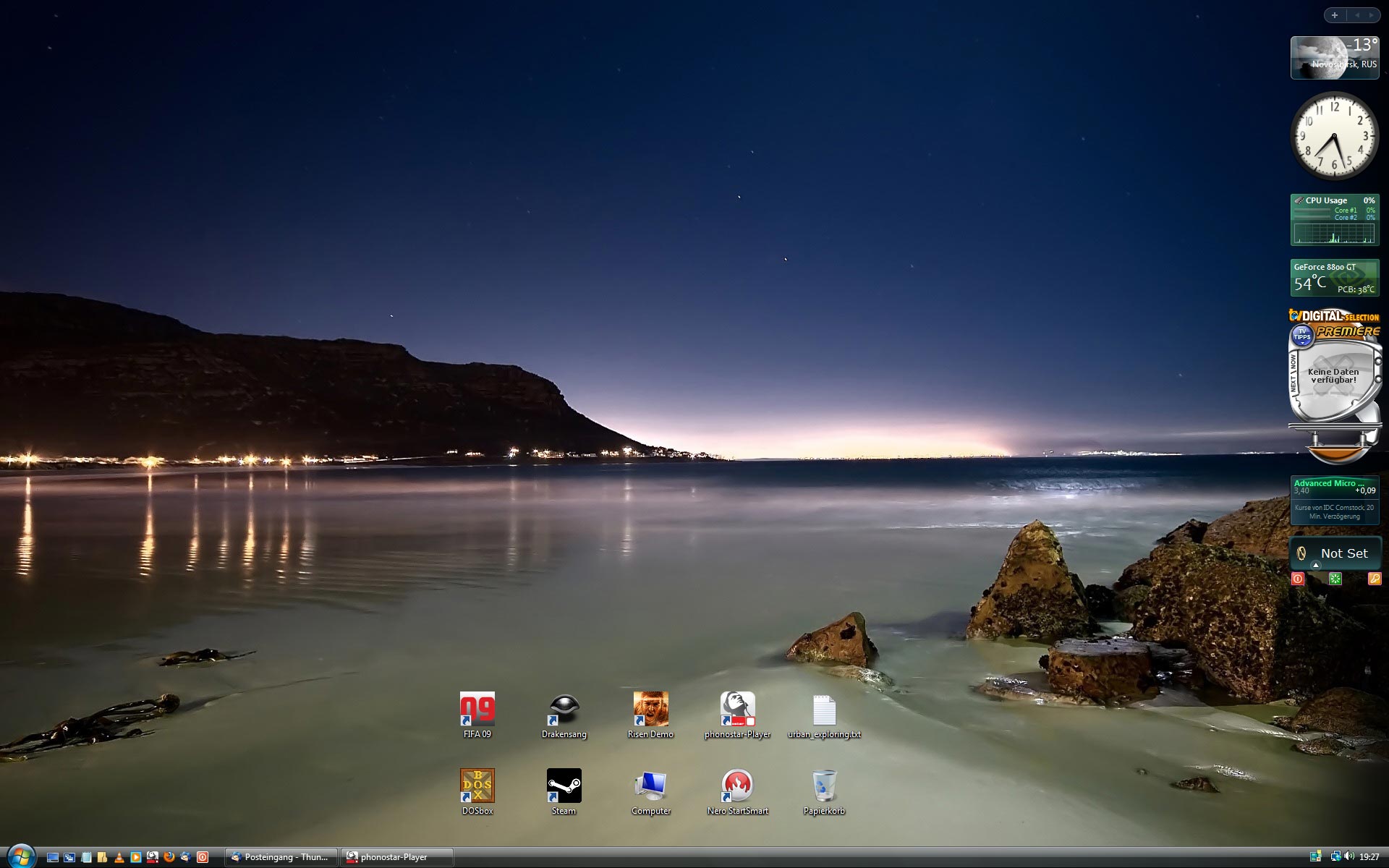The width and height of the screenshot is (1389, 868).
Task: Click VLC cone in quick launch
Action: (119, 857)
